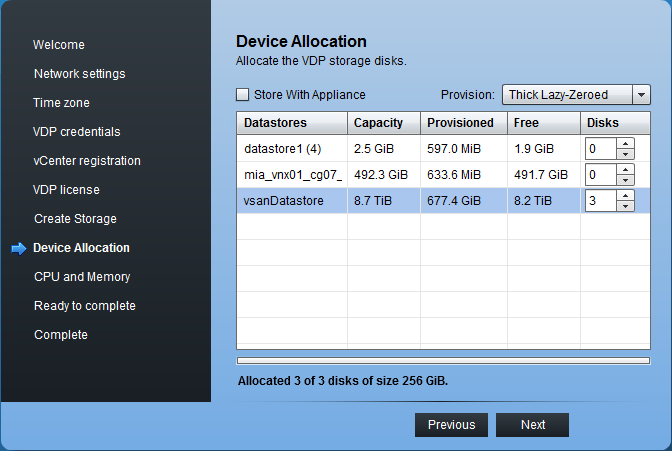
Task: Click Thick Lazy-Zeroed provision combo box
Action: coord(567,95)
